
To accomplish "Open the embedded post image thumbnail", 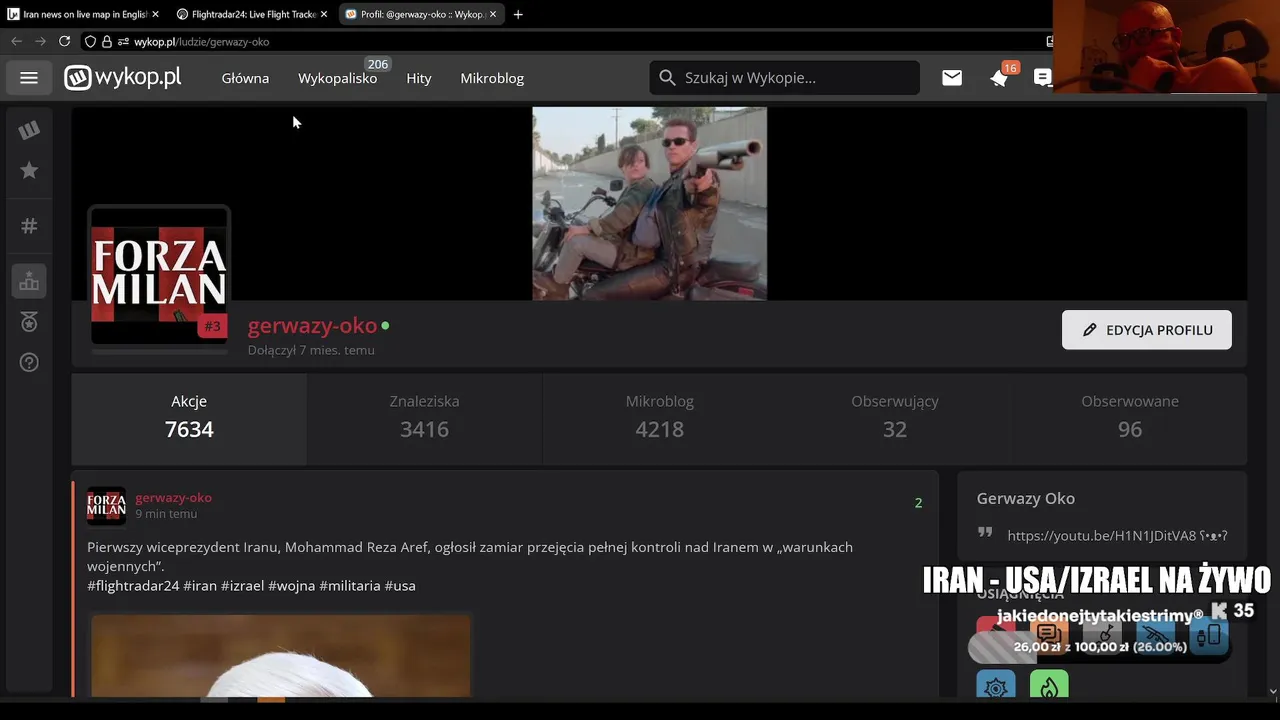I will pos(281,656).
